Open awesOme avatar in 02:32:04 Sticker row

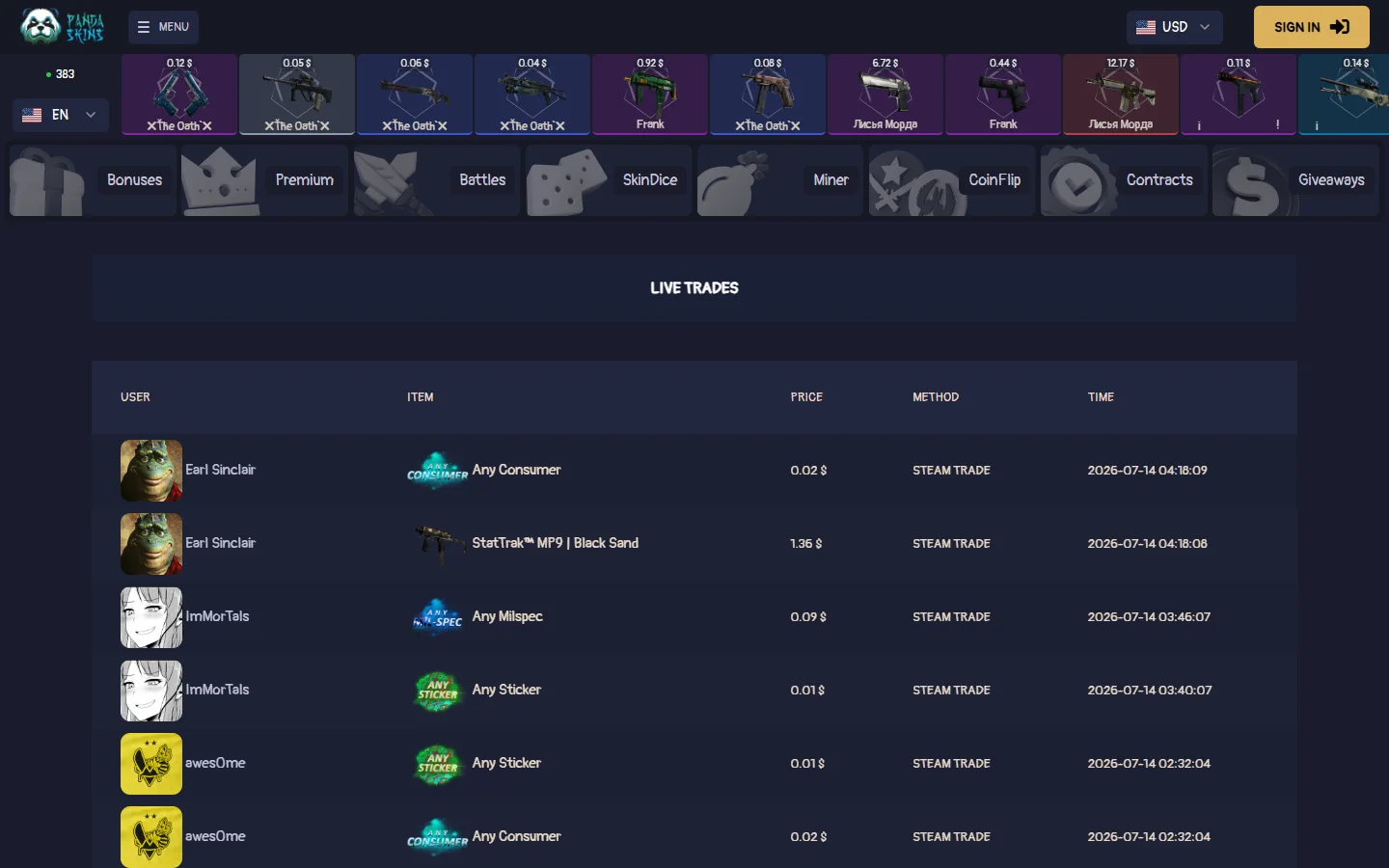click(x=151, y=764)
